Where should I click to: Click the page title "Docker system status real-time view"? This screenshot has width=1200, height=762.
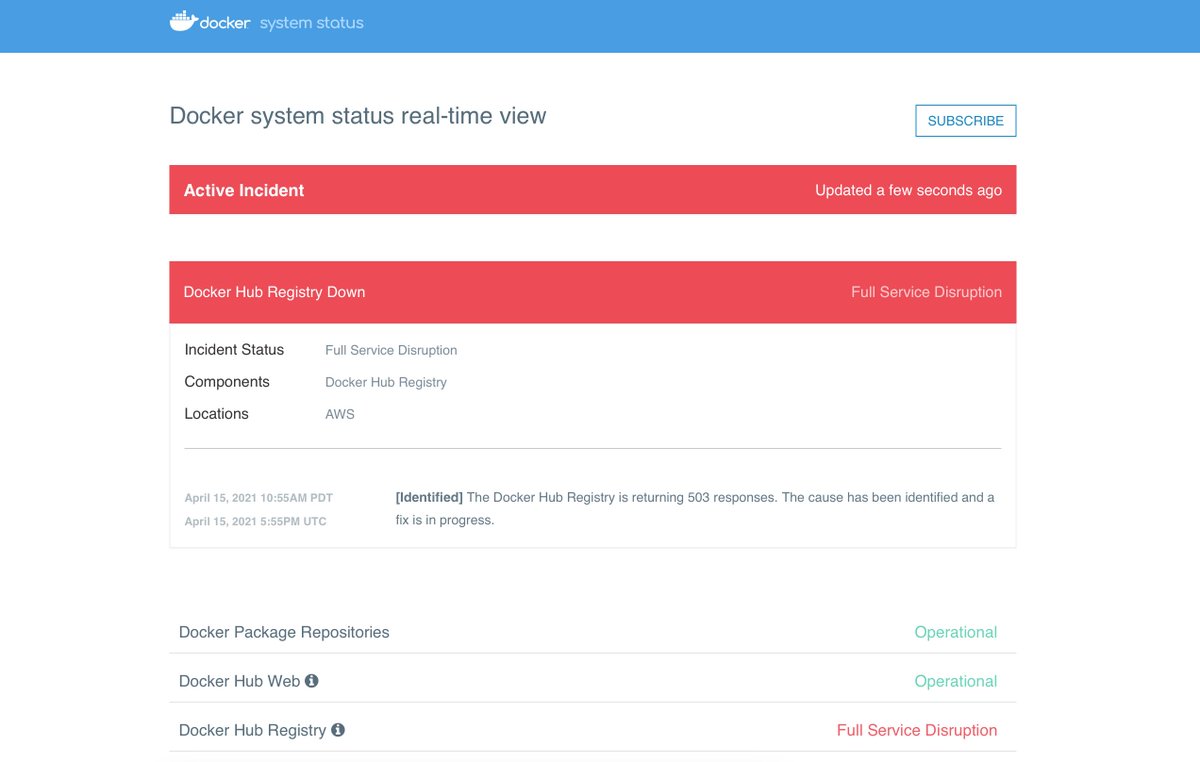pyautogui.click(x=358, y=116)
